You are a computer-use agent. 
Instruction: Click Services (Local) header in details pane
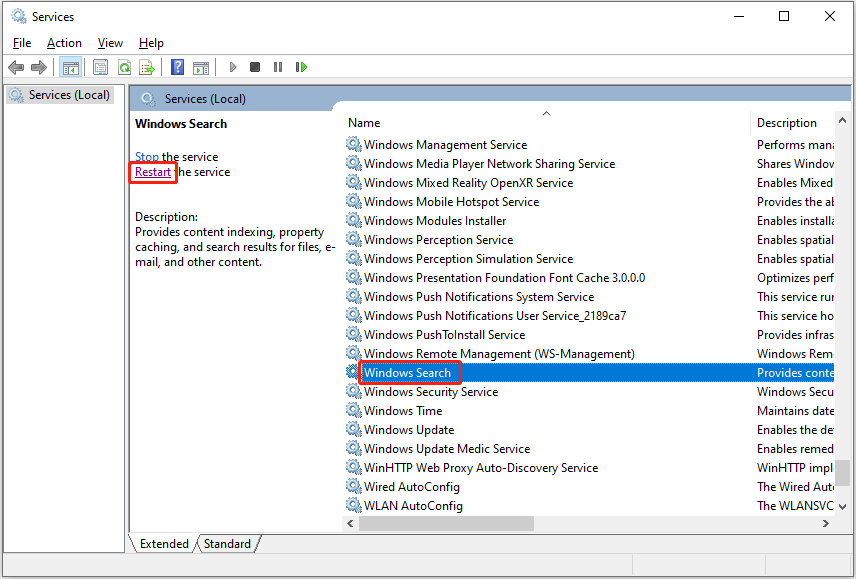(205, 99)
